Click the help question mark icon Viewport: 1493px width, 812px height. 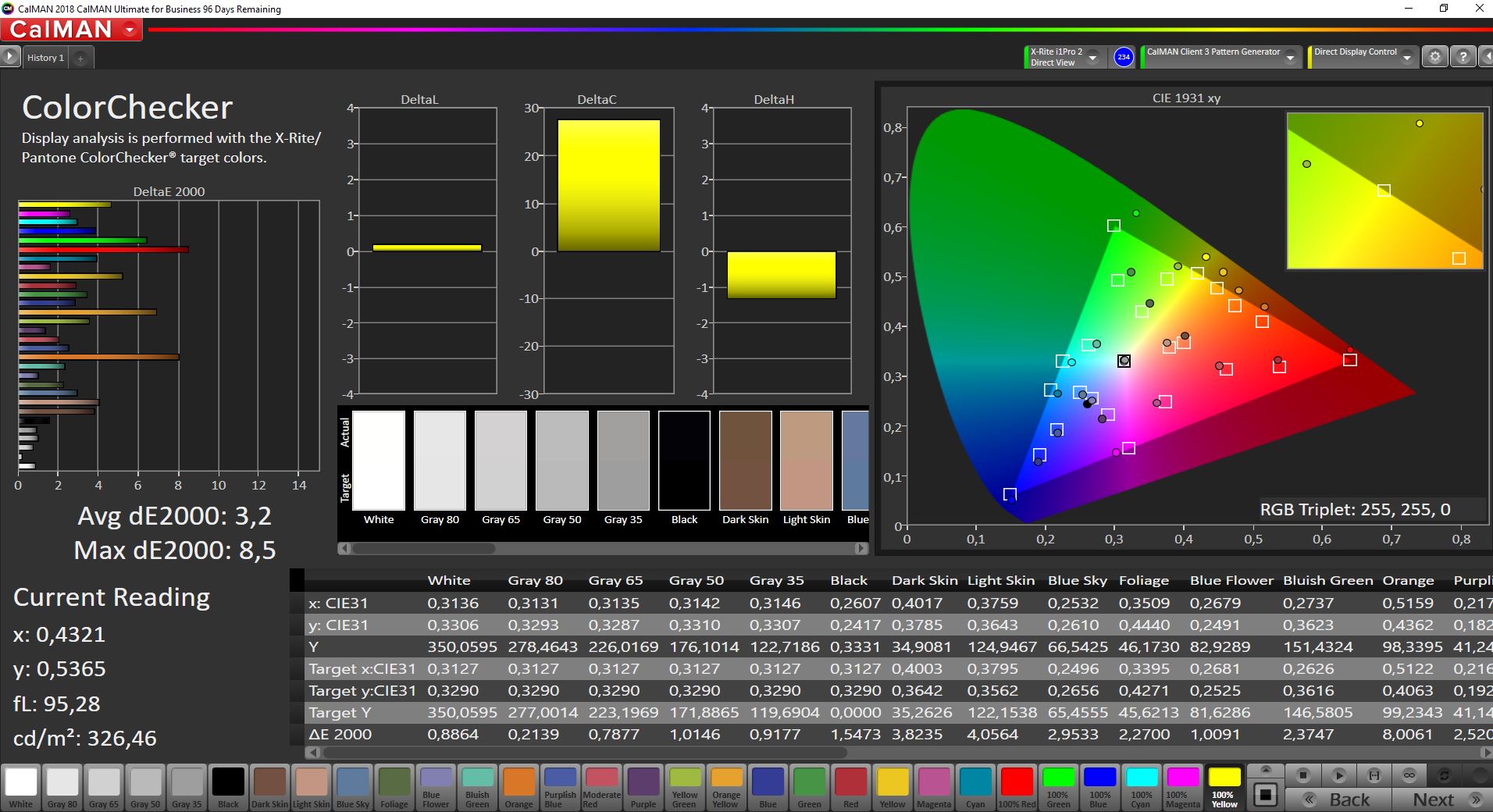pos(1463,57)
